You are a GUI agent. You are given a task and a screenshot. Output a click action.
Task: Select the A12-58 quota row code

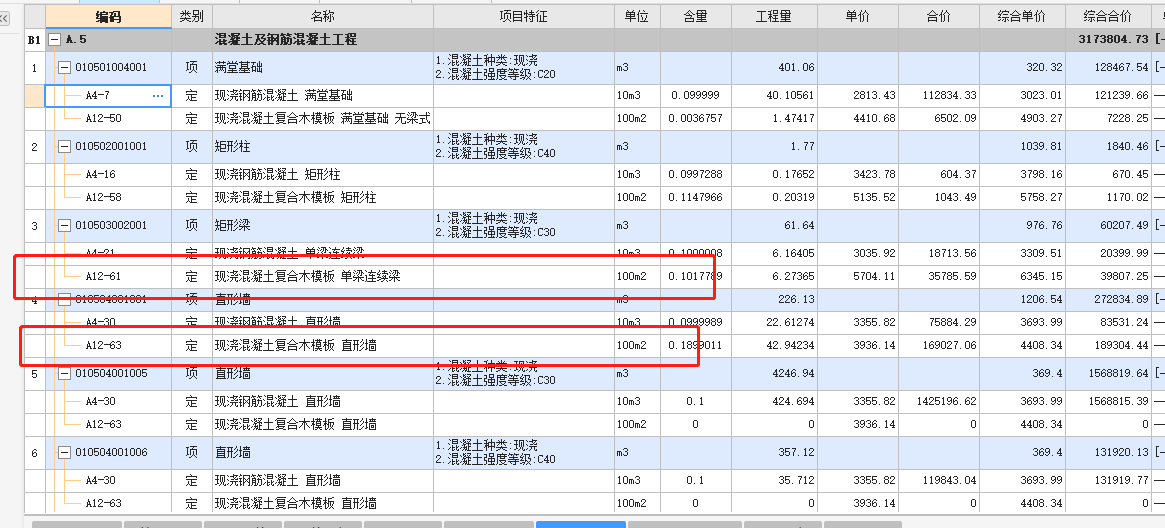click(104, 198)
